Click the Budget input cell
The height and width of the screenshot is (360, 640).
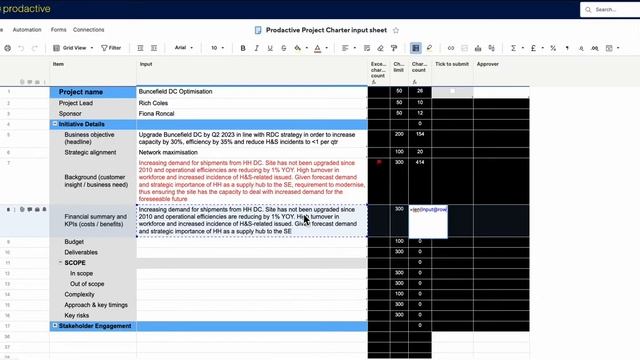(x=252, y=242)
